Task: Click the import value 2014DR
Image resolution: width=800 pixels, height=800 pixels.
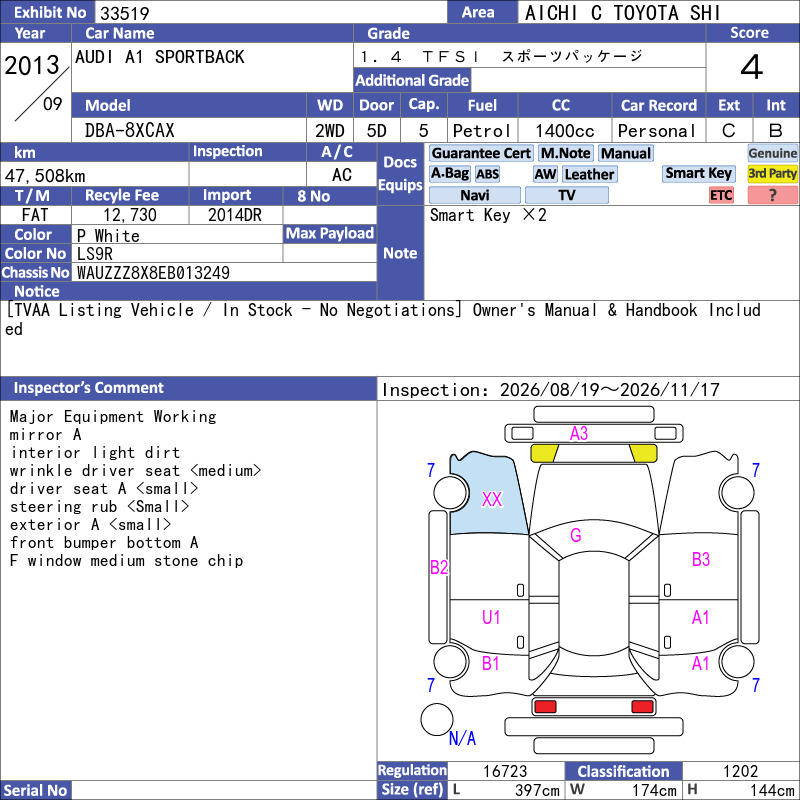Action: [x=235, y=215]
